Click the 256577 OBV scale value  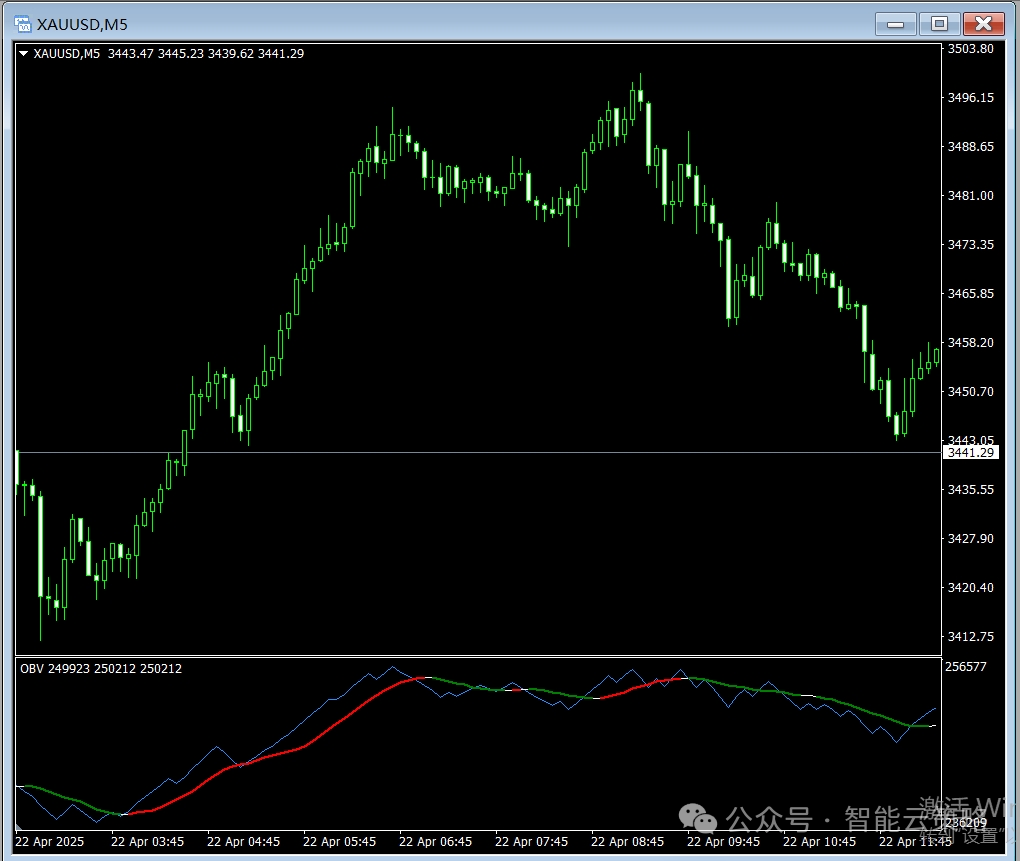click(965, 667)
